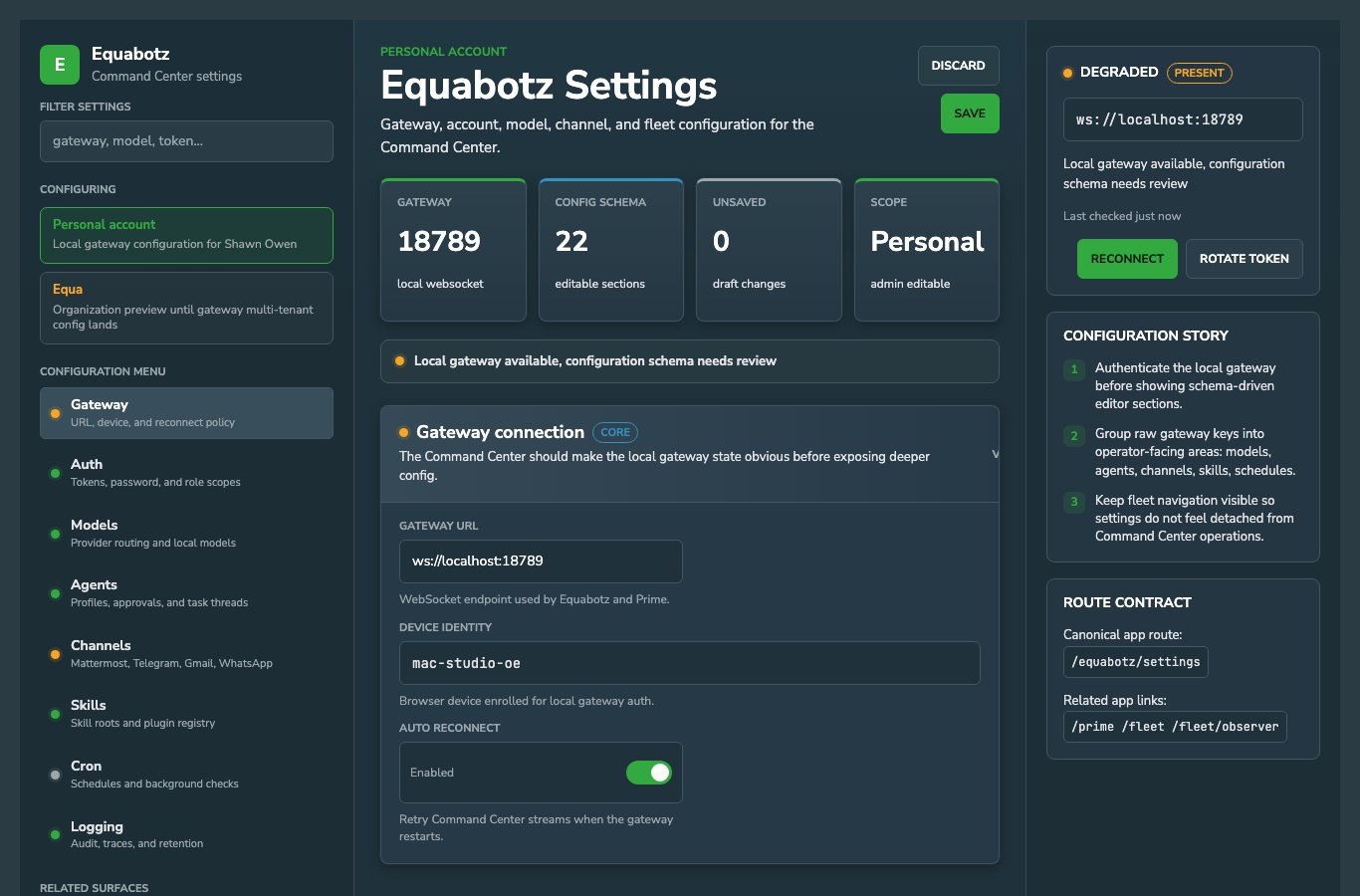Open the Models configuration section
1360x896 pixels.
186,534
